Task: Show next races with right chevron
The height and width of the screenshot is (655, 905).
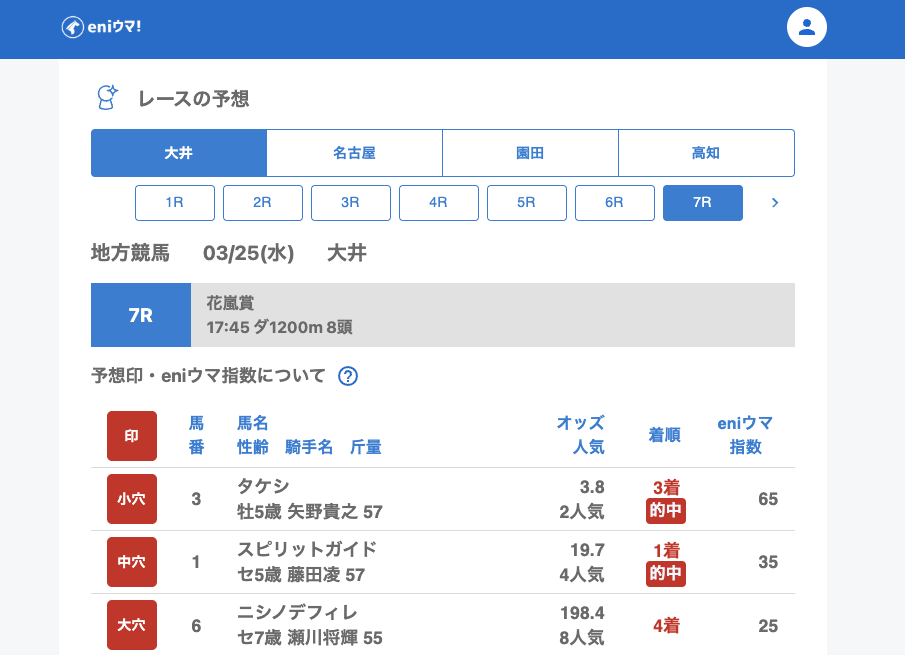Action: 775,203
